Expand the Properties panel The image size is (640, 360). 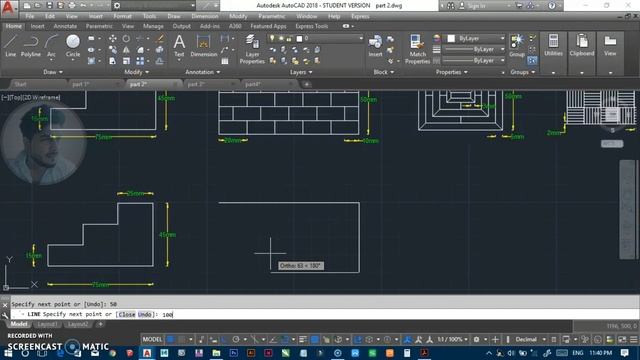pyautogui.click(x=451, y=72)
